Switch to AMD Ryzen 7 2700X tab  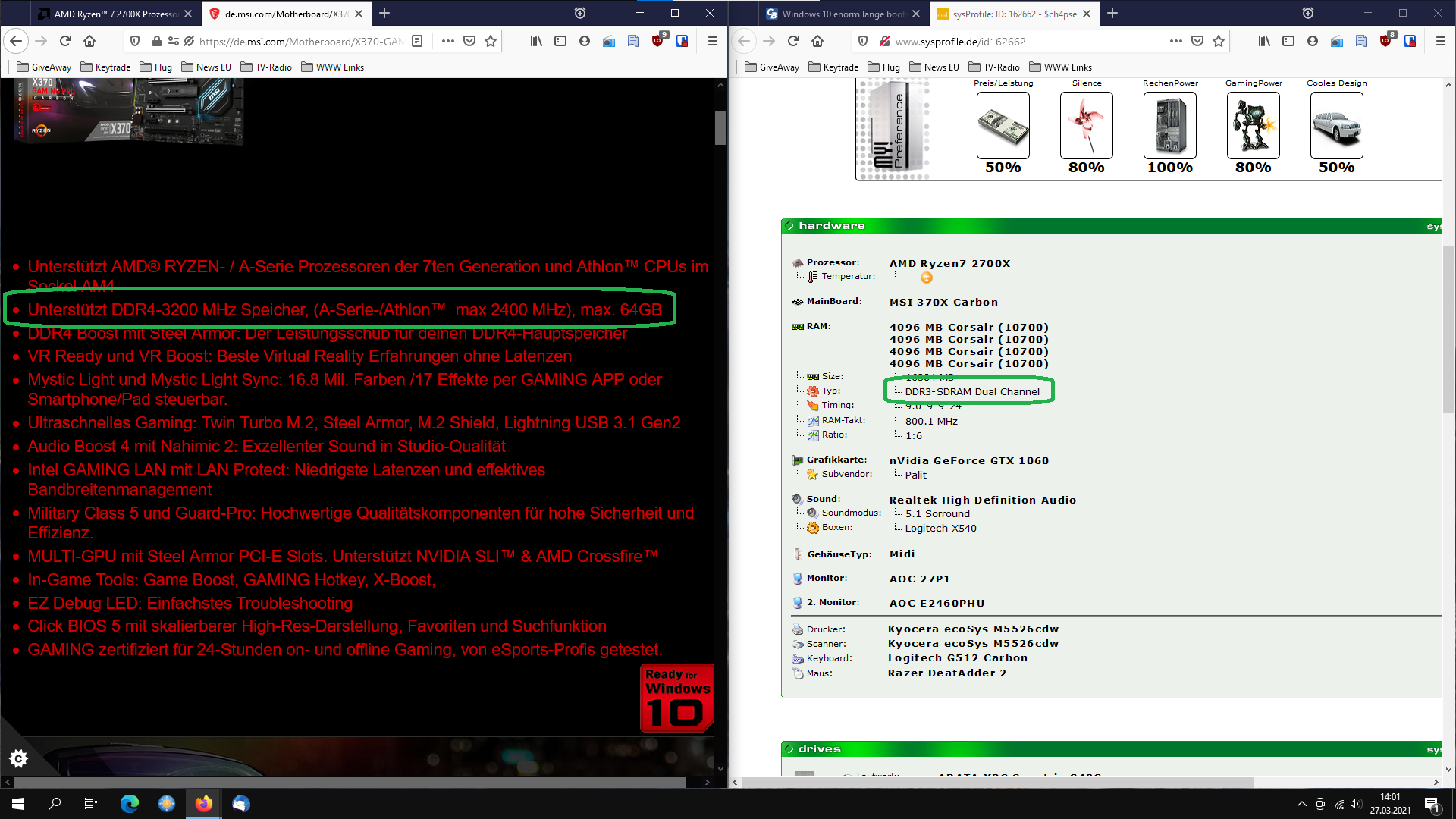(114, 14)
